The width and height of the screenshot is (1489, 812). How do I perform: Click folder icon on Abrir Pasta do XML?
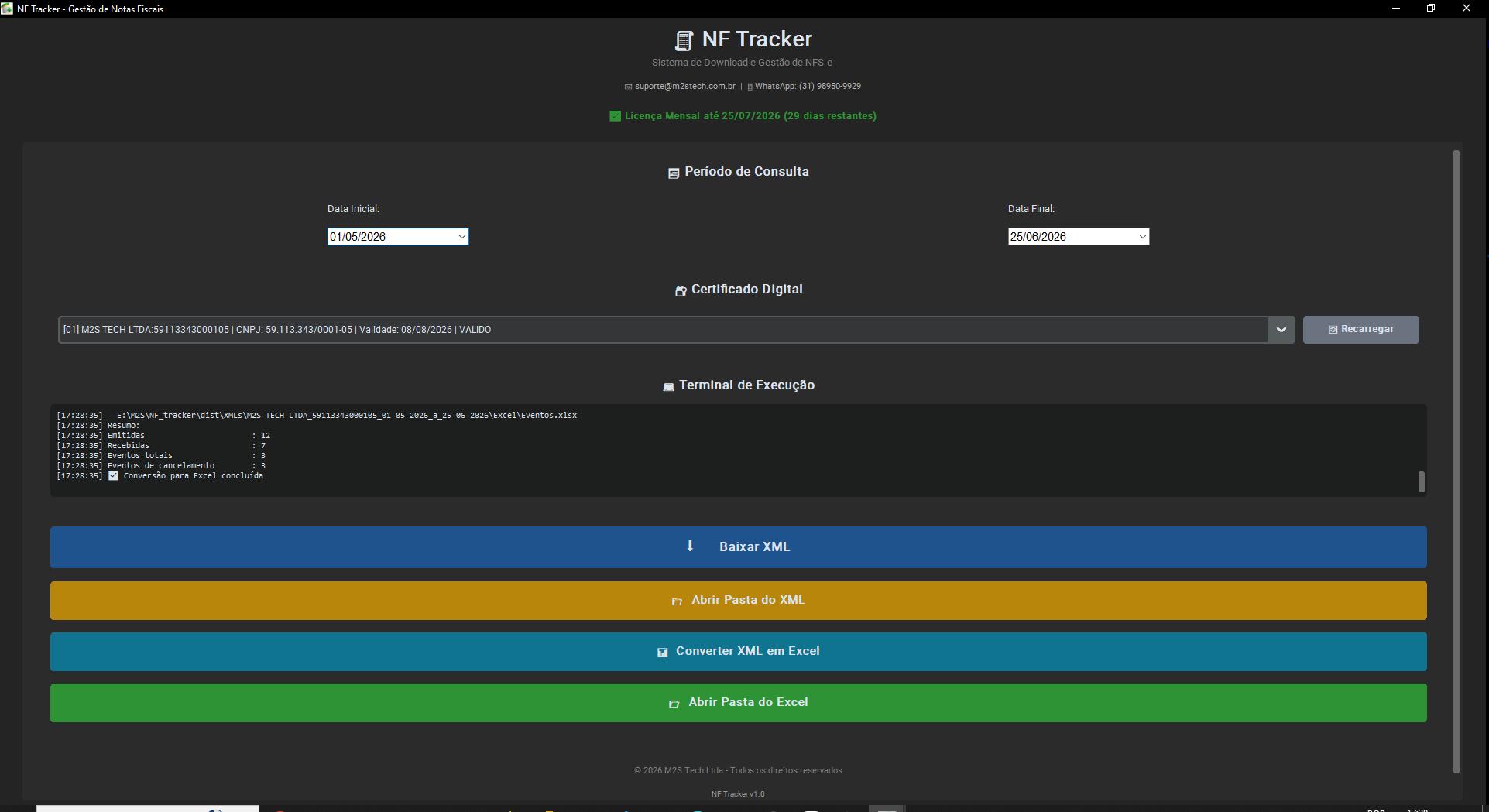(x=677, y=601)
